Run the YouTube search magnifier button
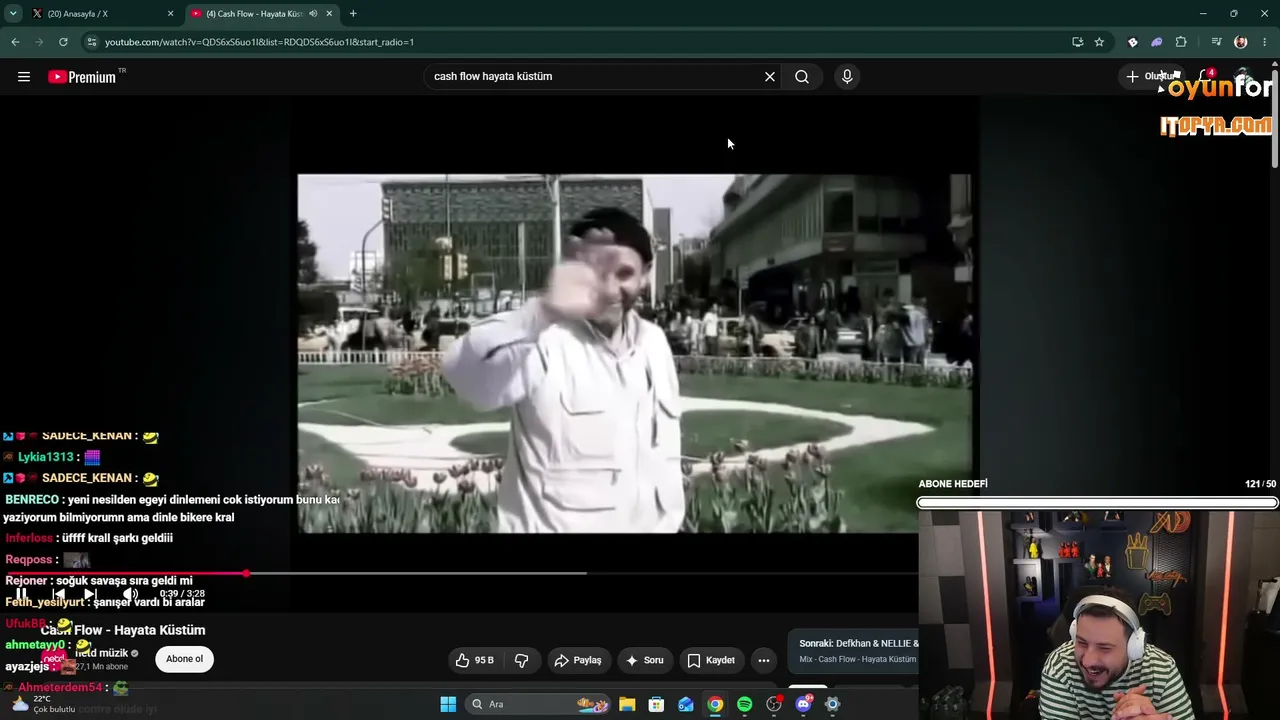The image size is (1280, 720). tap(802, 76)
